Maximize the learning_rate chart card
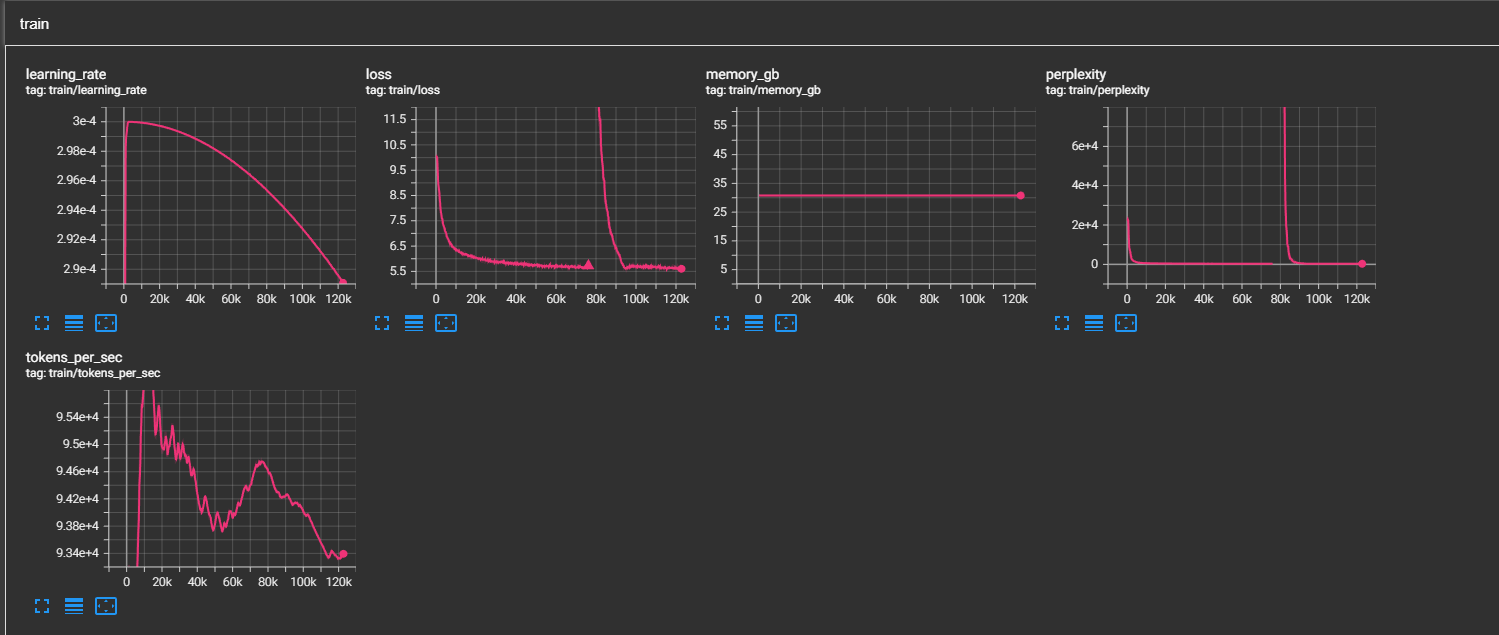Screen dimensions: 1499x635 pos(42,323)
